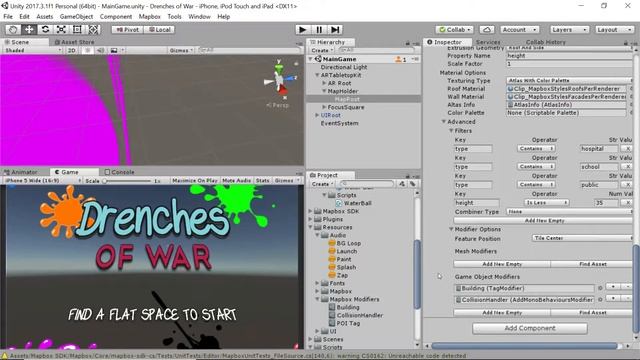Select the Rect Transform tool
This screenshot has height=360, width=640.
[x=77, y=29]
